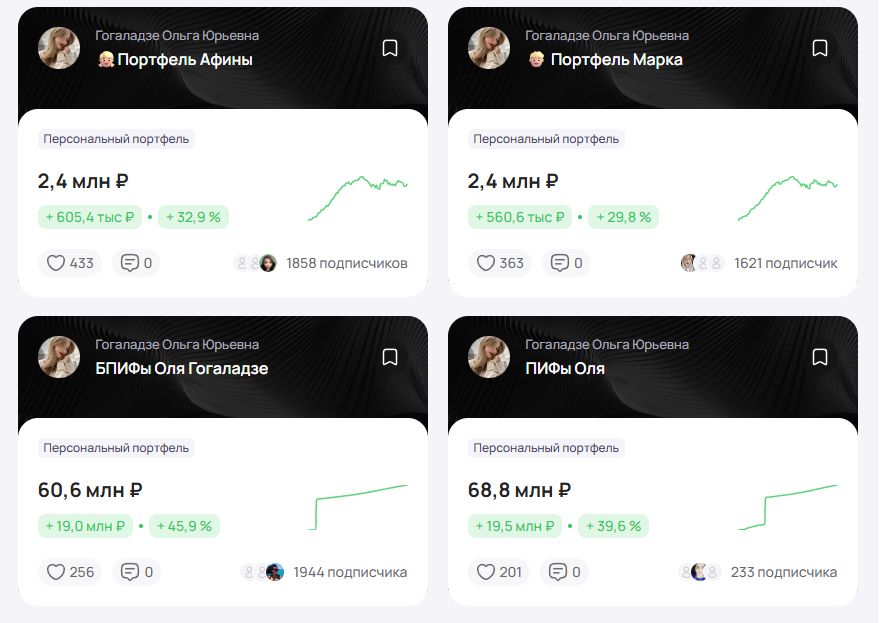Like the Портфель Марка portfolio, 363 likes
The height and width of the screenshot is (623, 883).
tap(499, 263)
